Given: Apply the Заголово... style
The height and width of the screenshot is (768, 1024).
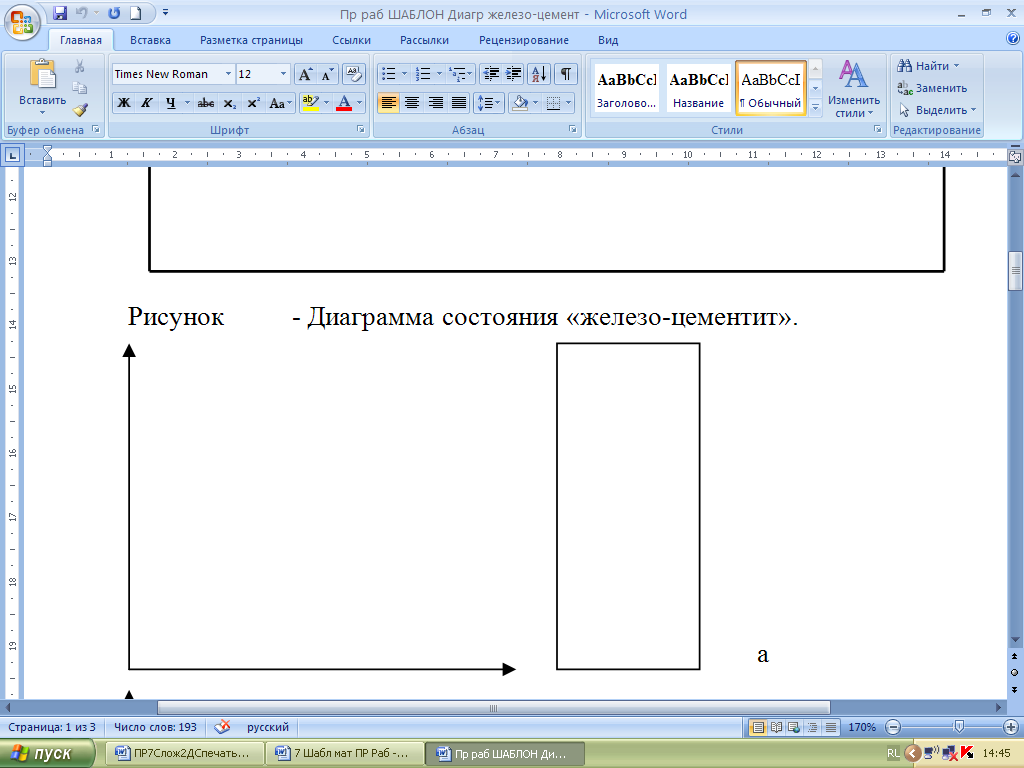Looking at the screenshot, I should [x=626, y=89].
